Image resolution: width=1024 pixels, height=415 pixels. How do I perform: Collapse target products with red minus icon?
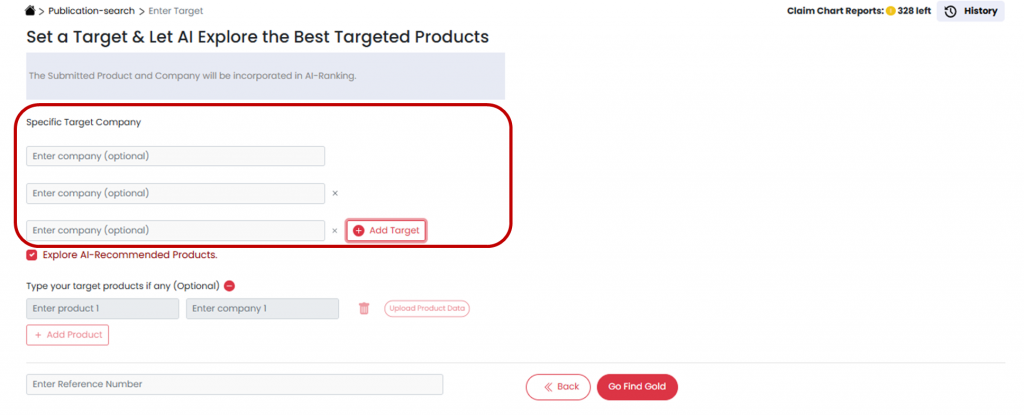[229, 286]
